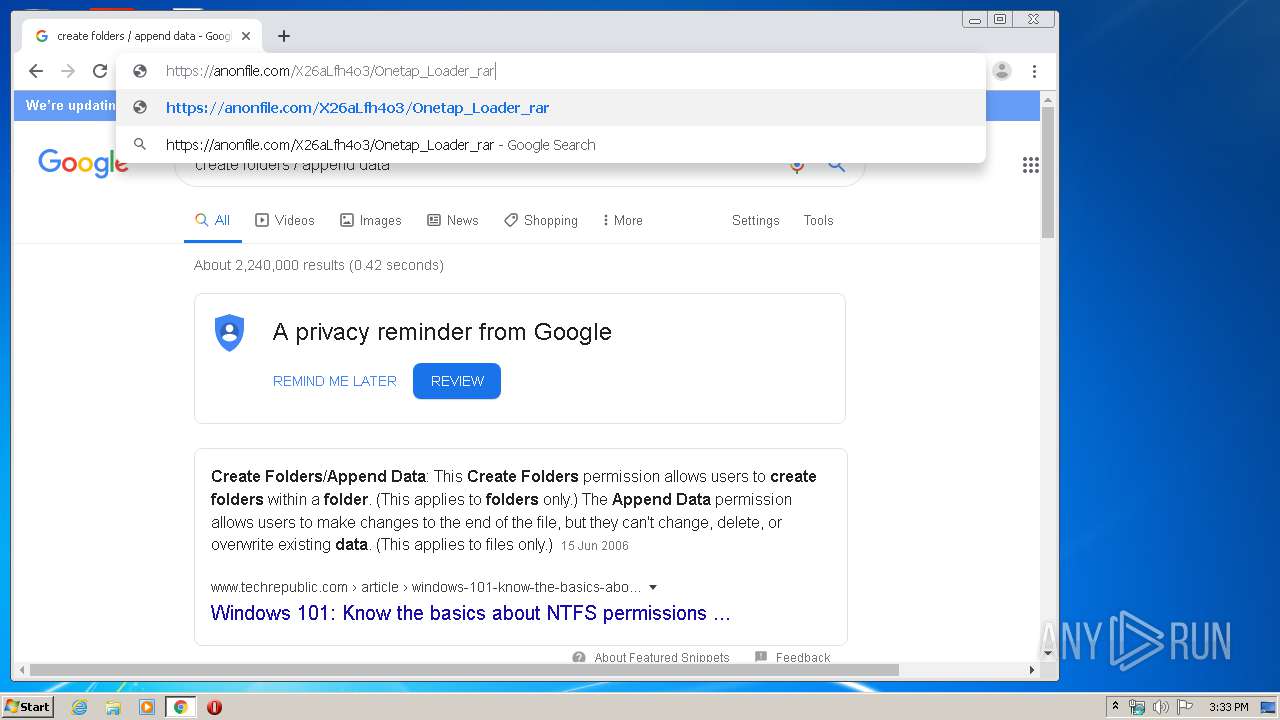This screenshot has width=1280, height=720.
Task: Click the address bar URL text
Action: [x=330, y=71]
